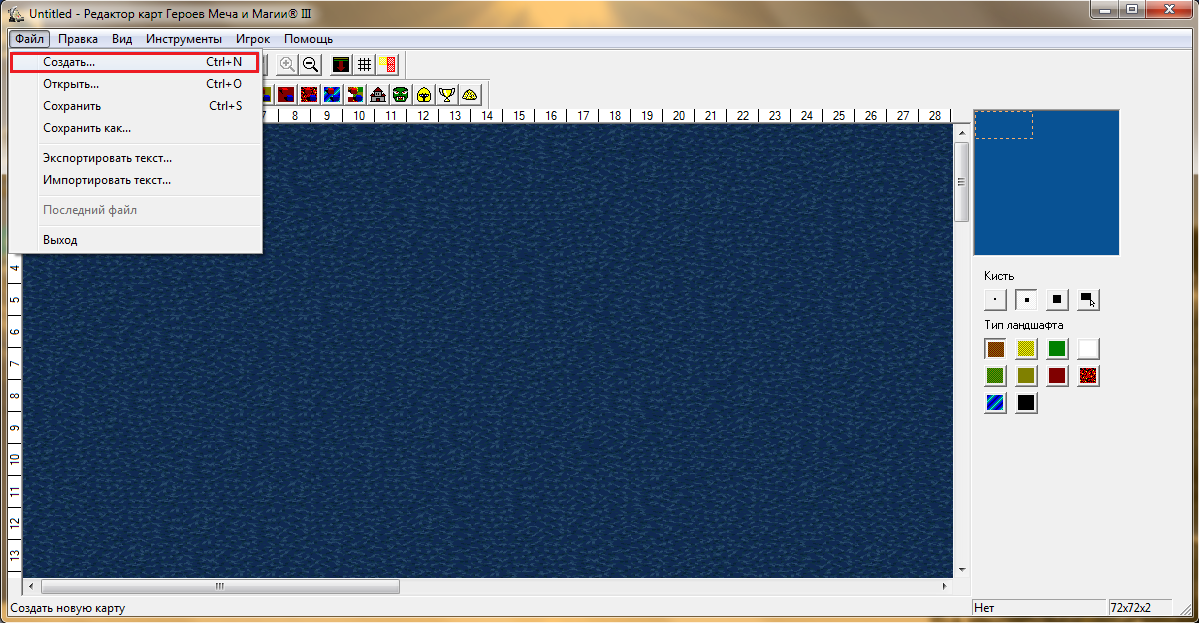Screen dimensions: 1199x623
Task: Select the lava terrain objects icon
Action: click(309, 95)
